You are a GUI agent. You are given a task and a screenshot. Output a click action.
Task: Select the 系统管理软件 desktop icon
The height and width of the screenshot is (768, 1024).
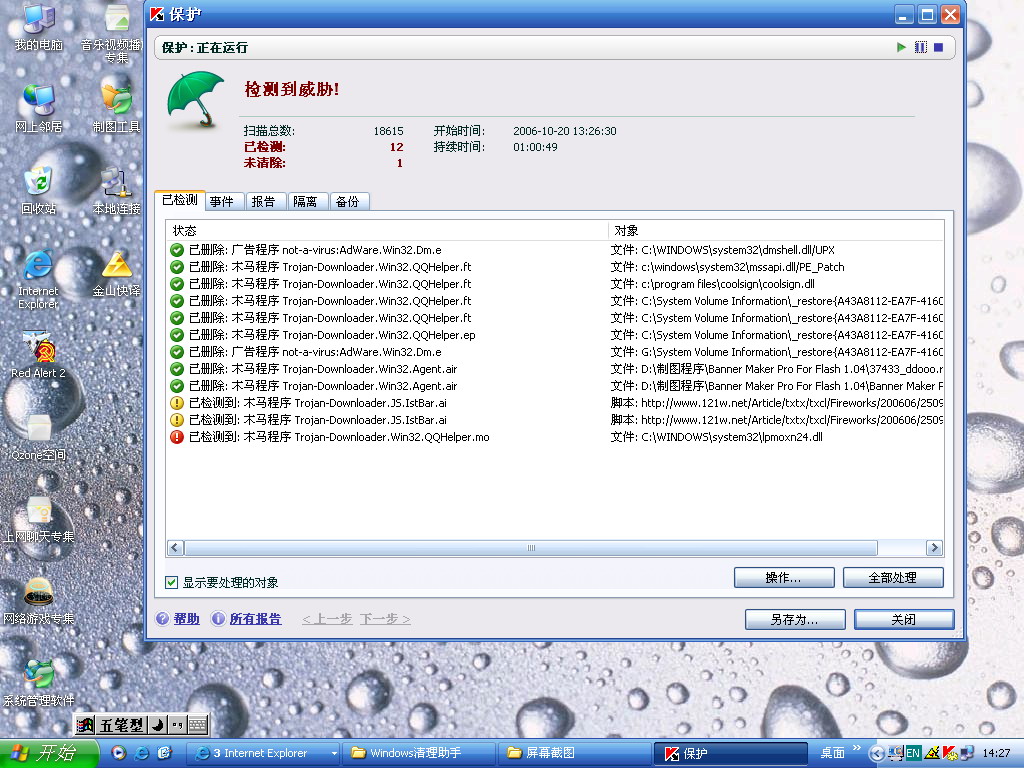click(x=39, y=684)
